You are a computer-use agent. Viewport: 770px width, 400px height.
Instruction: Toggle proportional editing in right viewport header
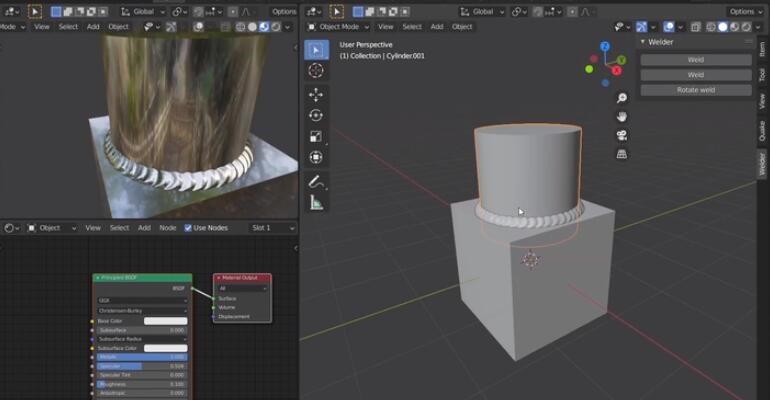point(572,11)
